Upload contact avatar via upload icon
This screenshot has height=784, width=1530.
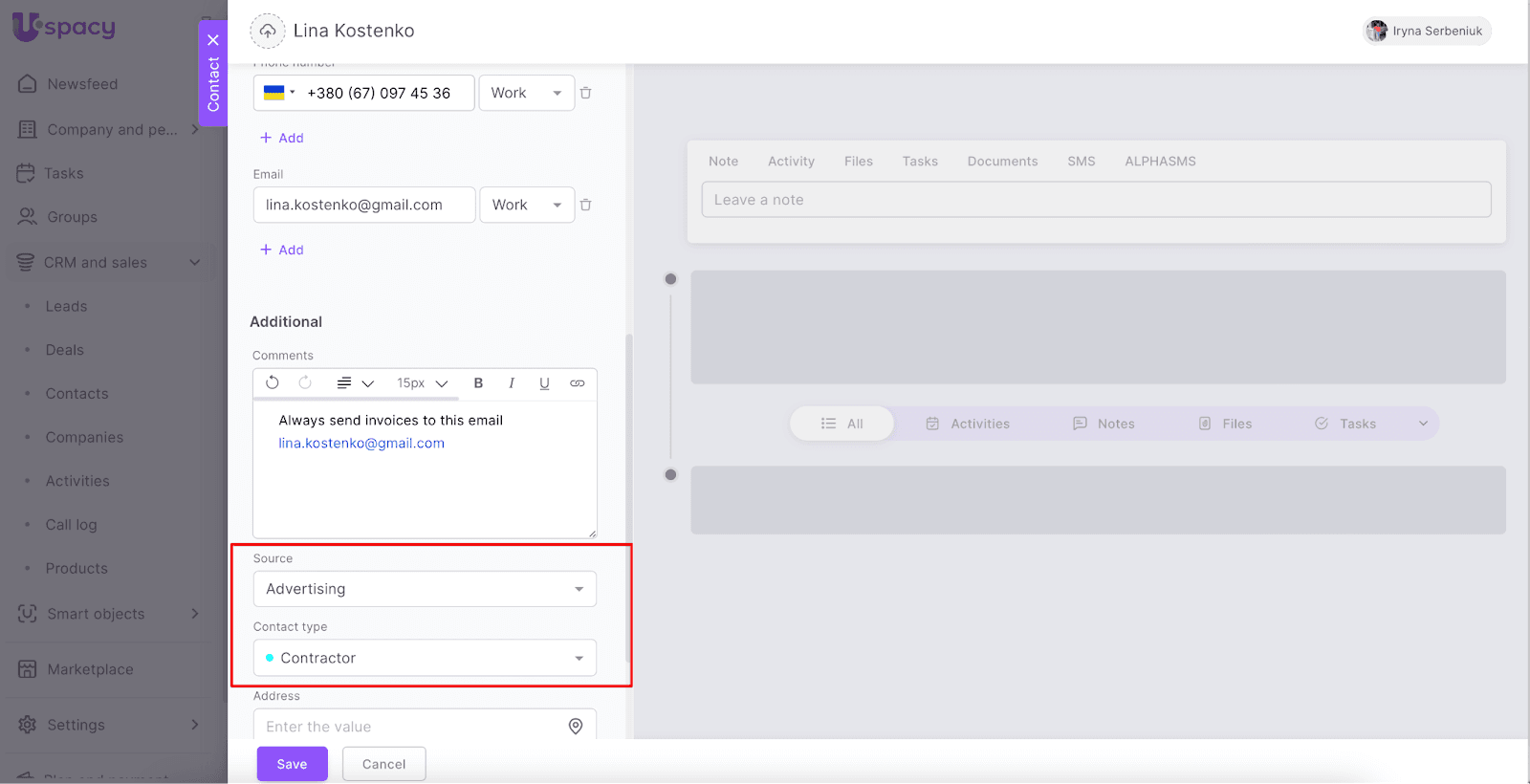pos(268,31)
